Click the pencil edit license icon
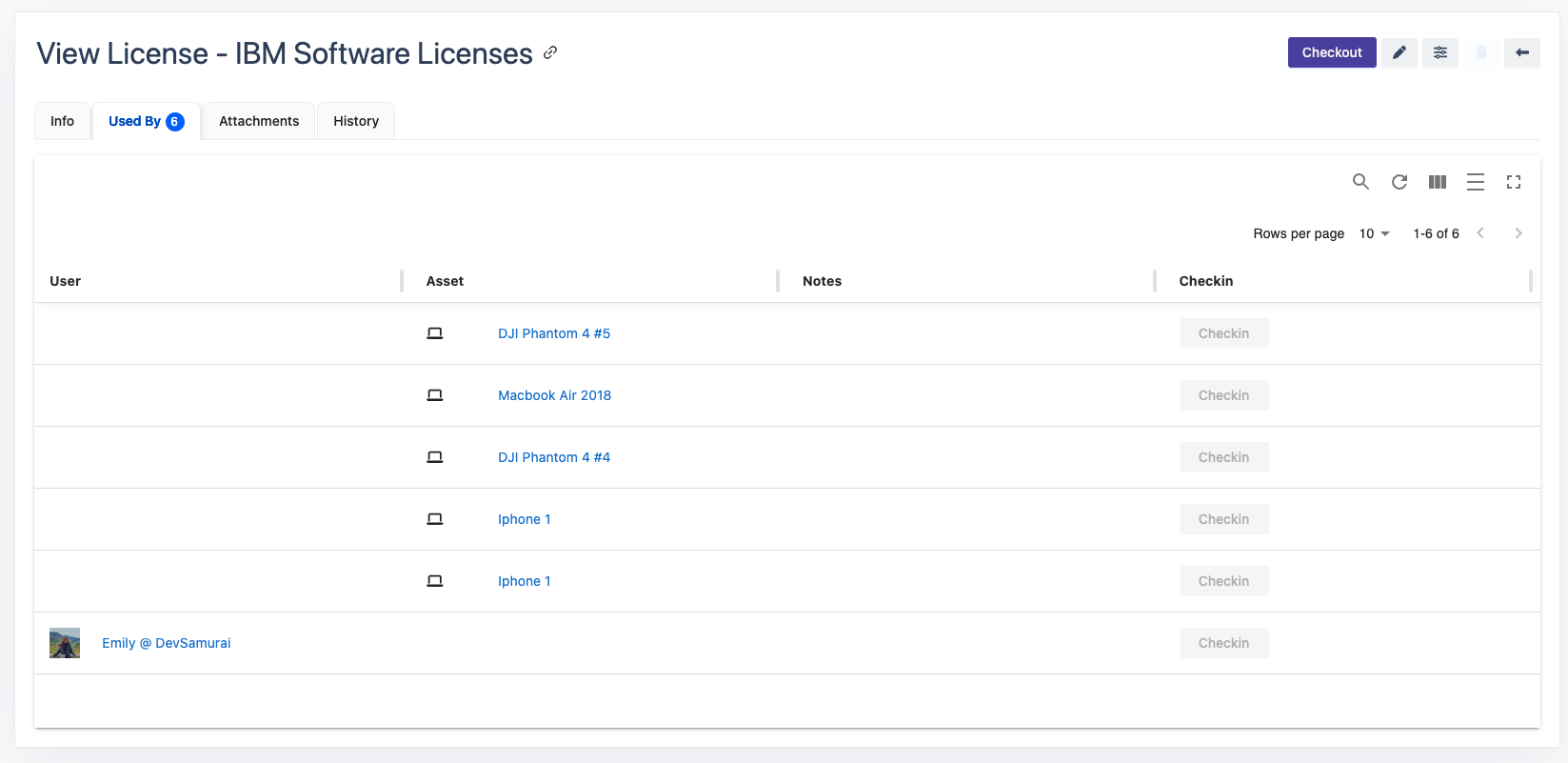 (1399, 53)
